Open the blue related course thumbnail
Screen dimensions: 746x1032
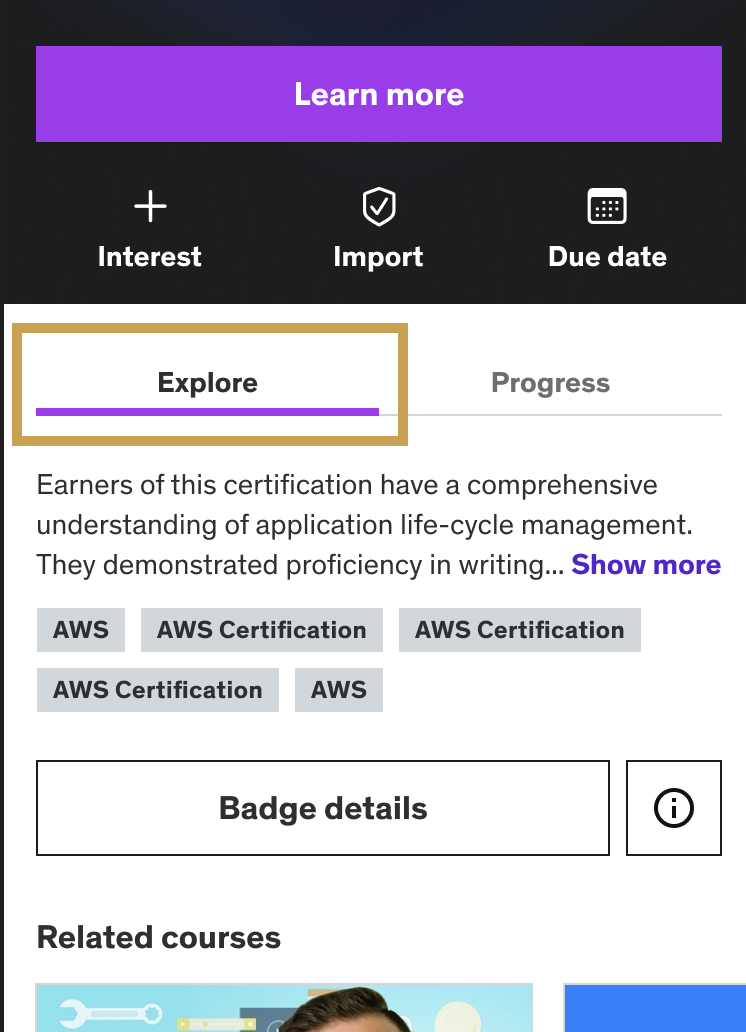pos(654,1008)
